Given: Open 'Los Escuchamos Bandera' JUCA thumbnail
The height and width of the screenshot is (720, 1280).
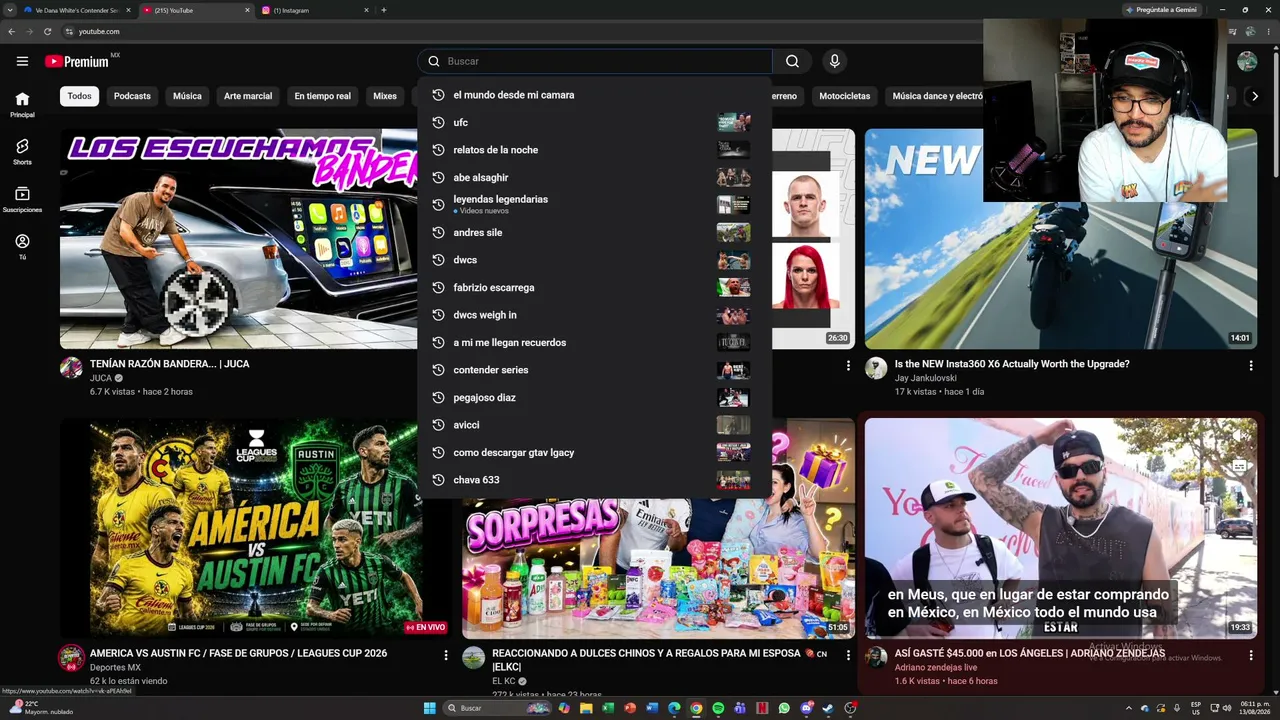Looking at the screenshot, I should (238, 239).
